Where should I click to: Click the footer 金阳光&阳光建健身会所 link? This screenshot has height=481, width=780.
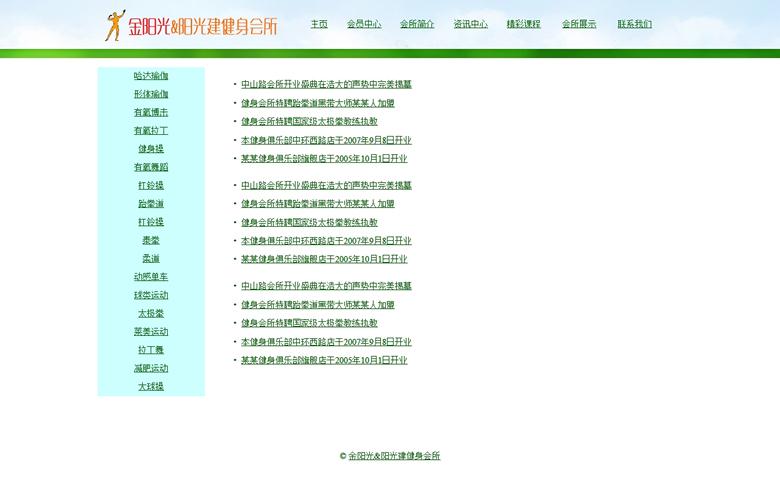tap(394, 456)
